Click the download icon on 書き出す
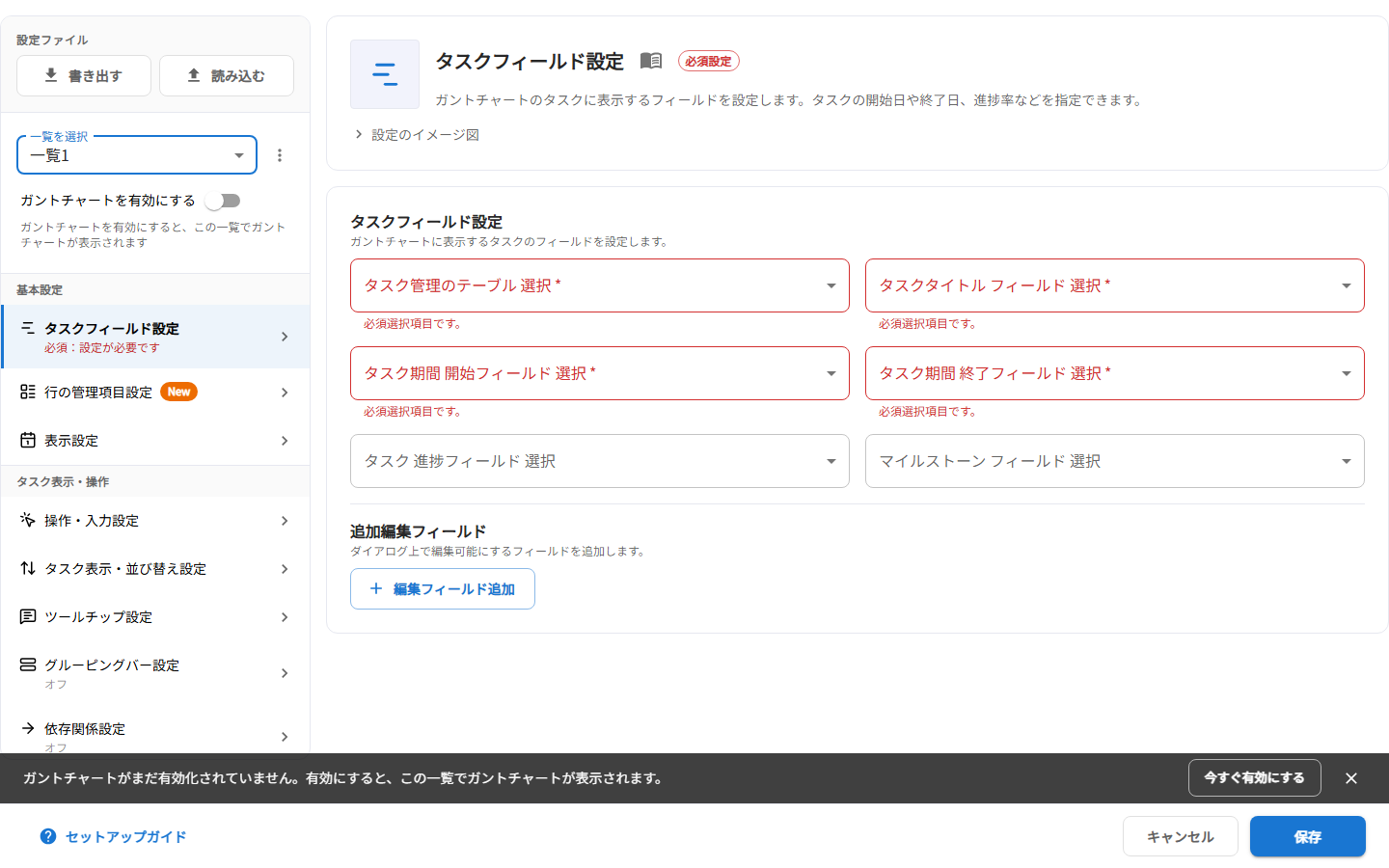 [x=51, y=75]
